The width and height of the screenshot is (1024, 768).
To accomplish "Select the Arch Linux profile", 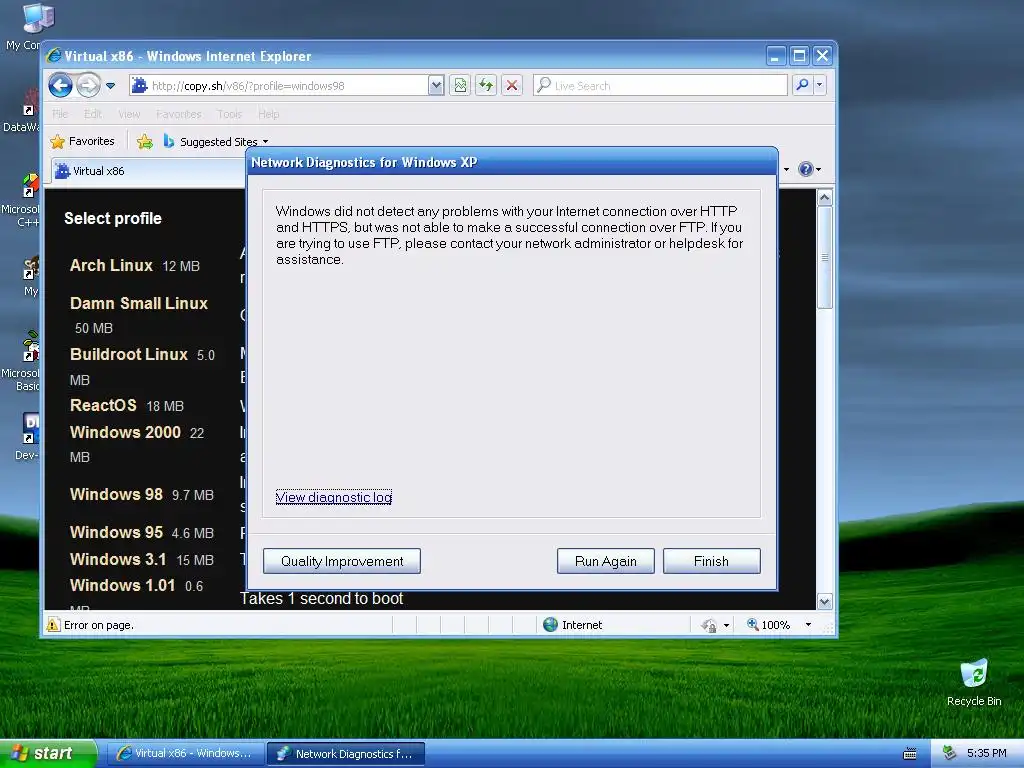I will click(111, 266).
